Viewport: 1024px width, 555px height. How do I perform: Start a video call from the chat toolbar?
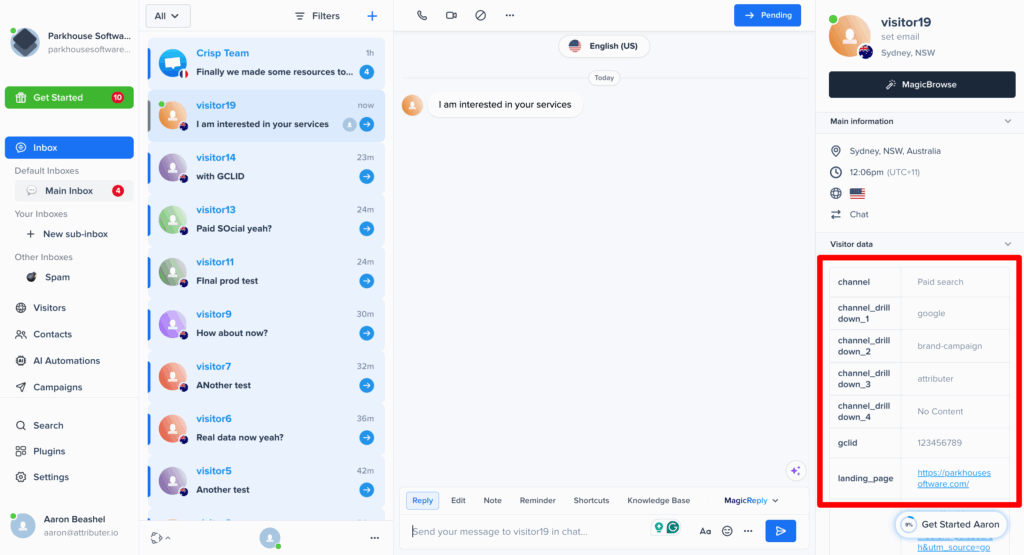pos(451,16)
